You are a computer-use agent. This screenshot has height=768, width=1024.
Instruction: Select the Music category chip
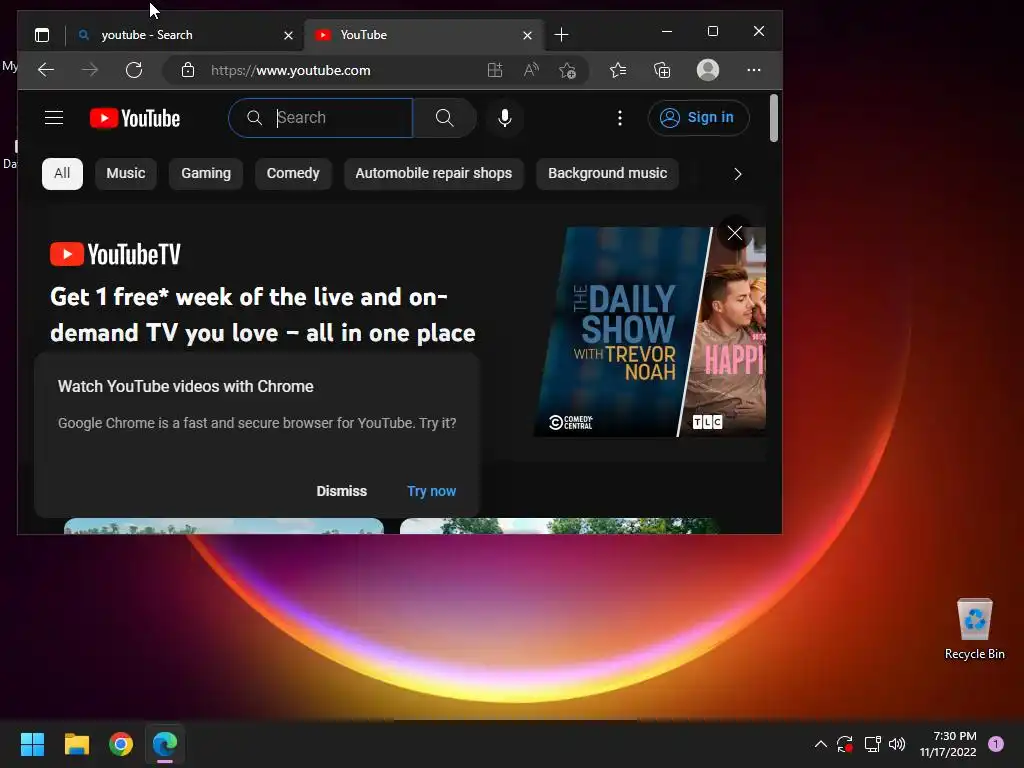coord(125,174)
